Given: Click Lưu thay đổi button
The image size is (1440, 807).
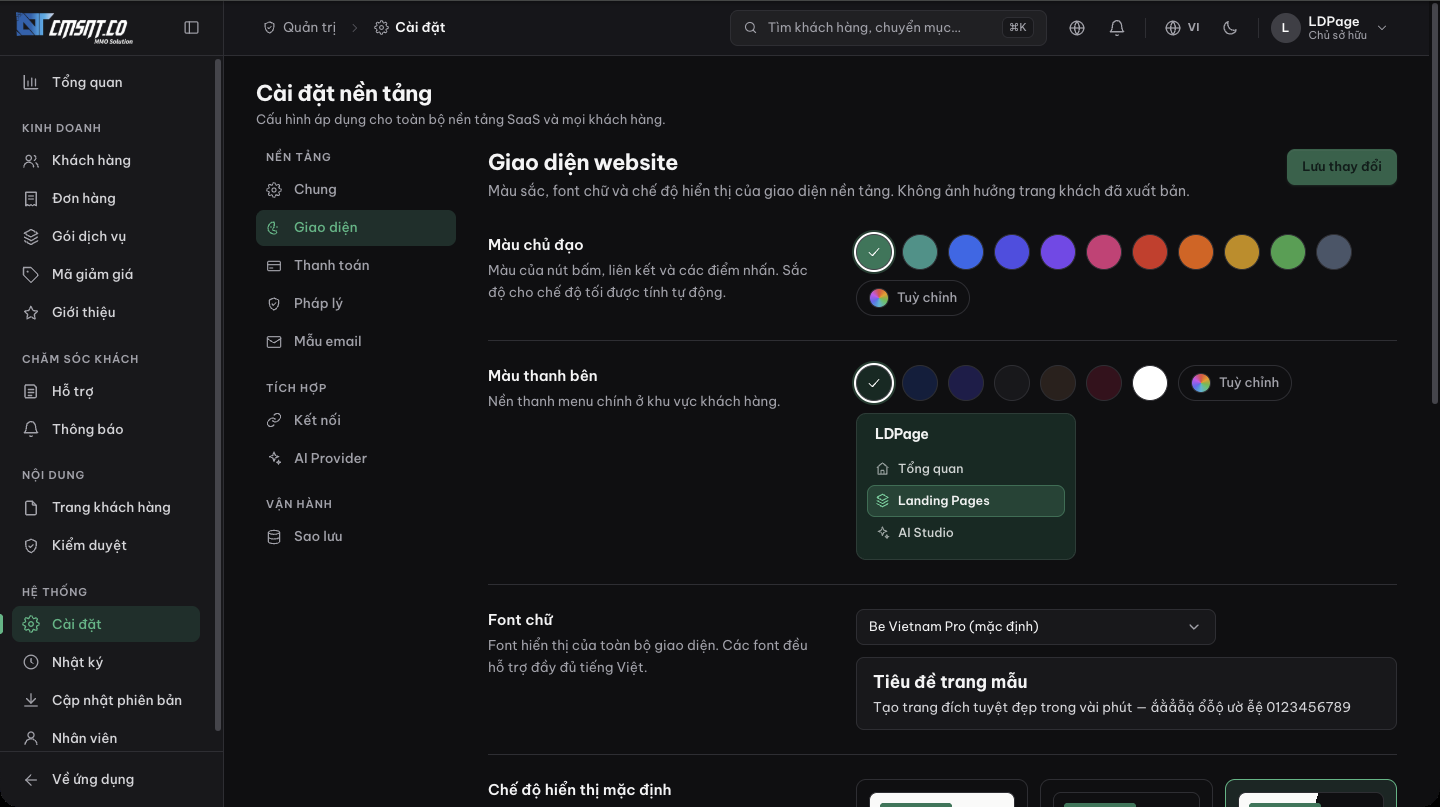Looking at the screenshot, I should click(x=1342, y=167).
